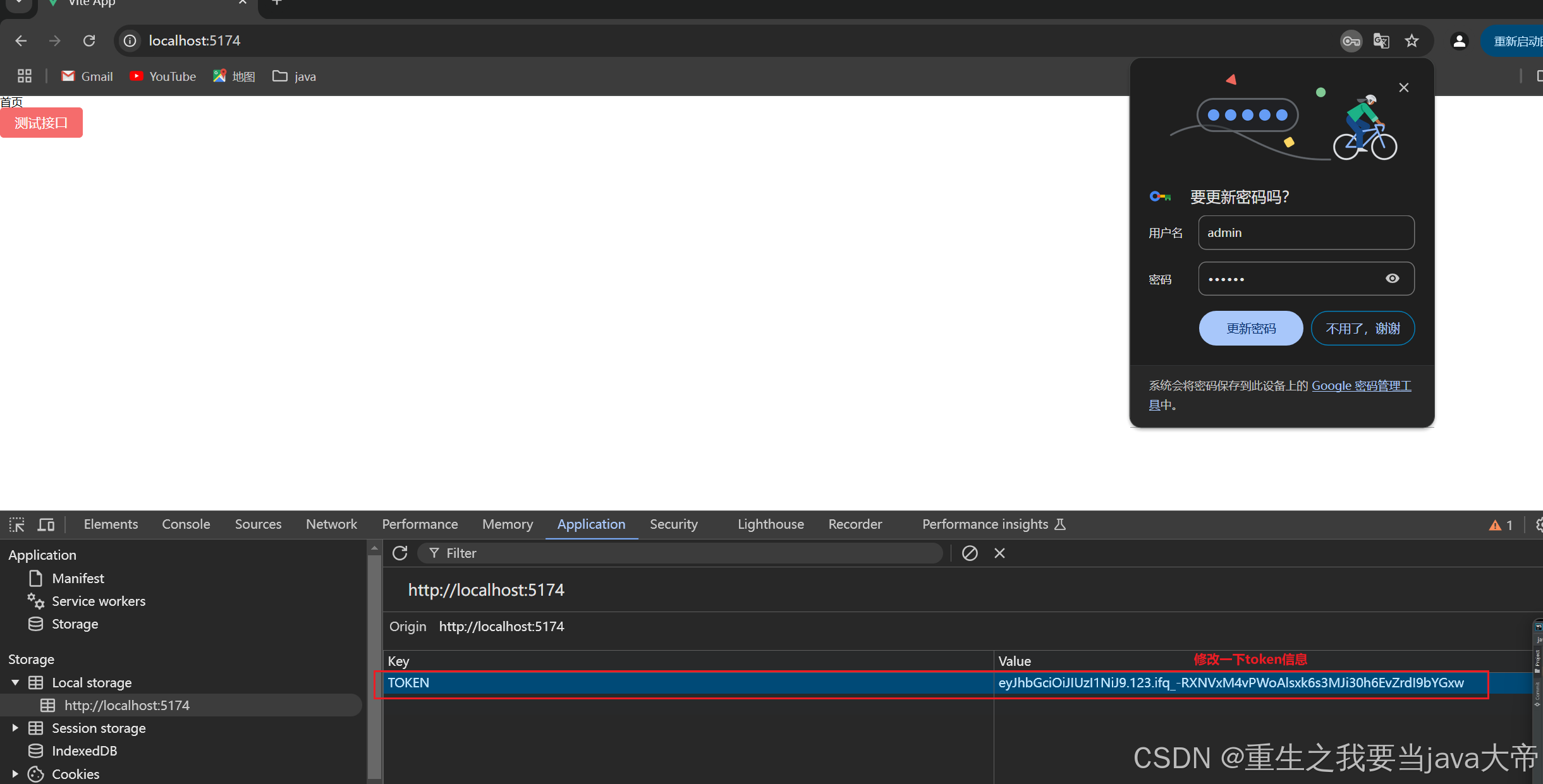Toggle device toolbar emulation icon
1543x784 pixels.
point(46,524)
